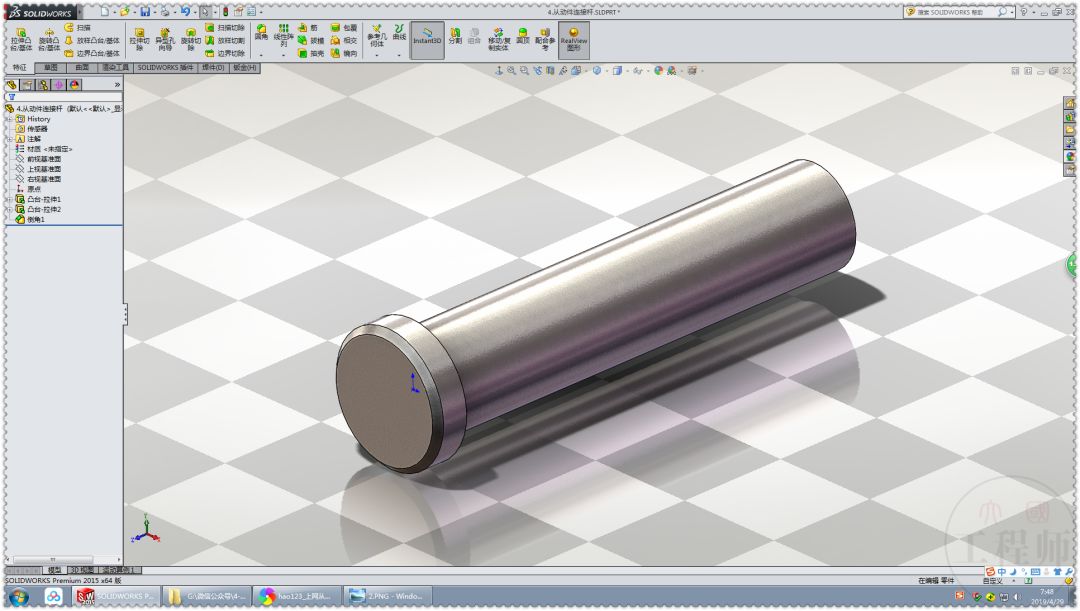
Task: Expand the History folder
Action: tap(9, 119)
